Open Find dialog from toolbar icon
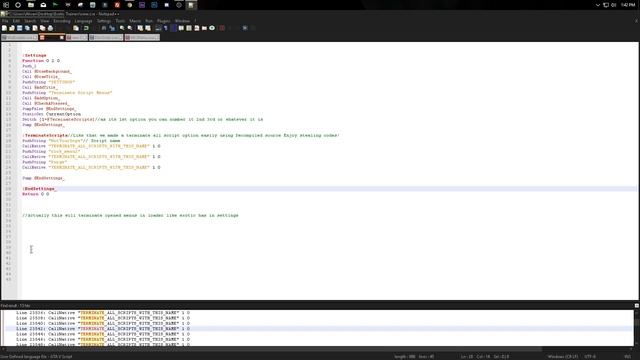 pyautogui.click(x=104, y=28)
